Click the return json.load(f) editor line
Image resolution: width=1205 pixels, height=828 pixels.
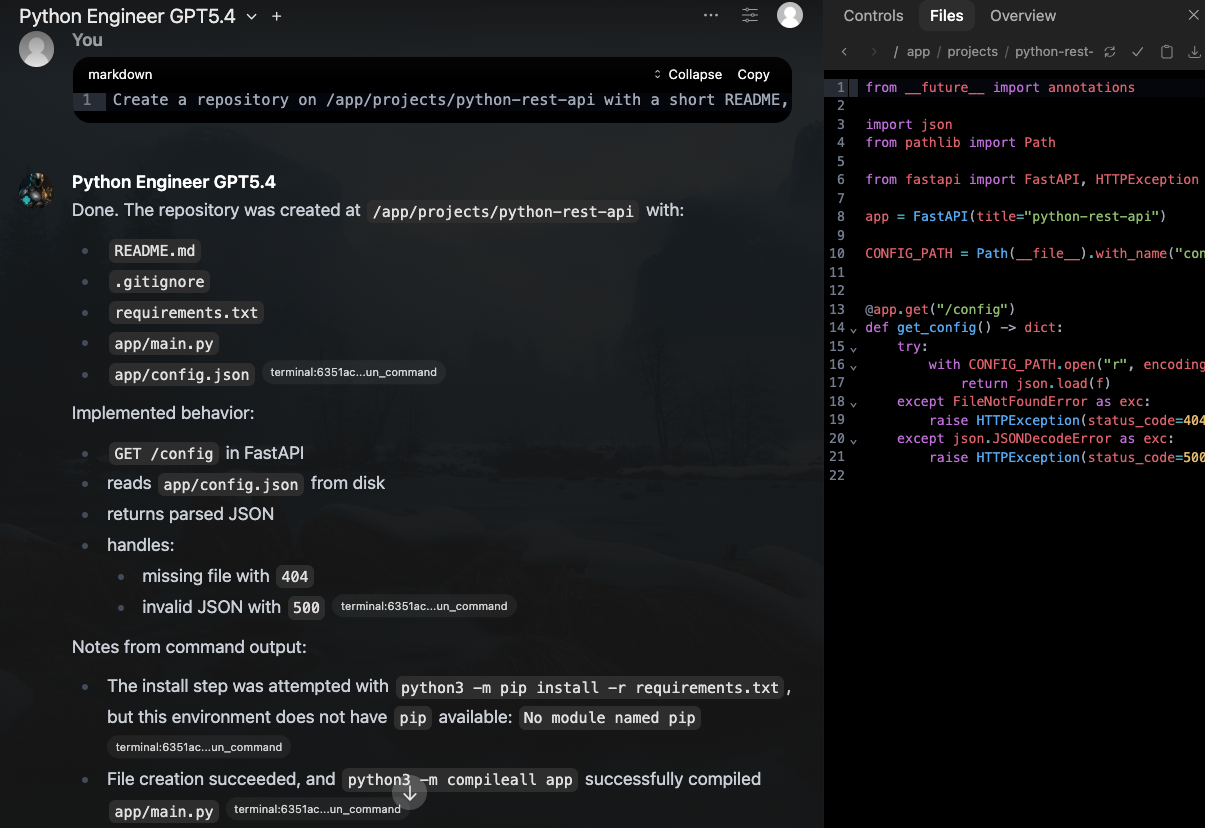pyautogui.click(x=1036, y=383)
